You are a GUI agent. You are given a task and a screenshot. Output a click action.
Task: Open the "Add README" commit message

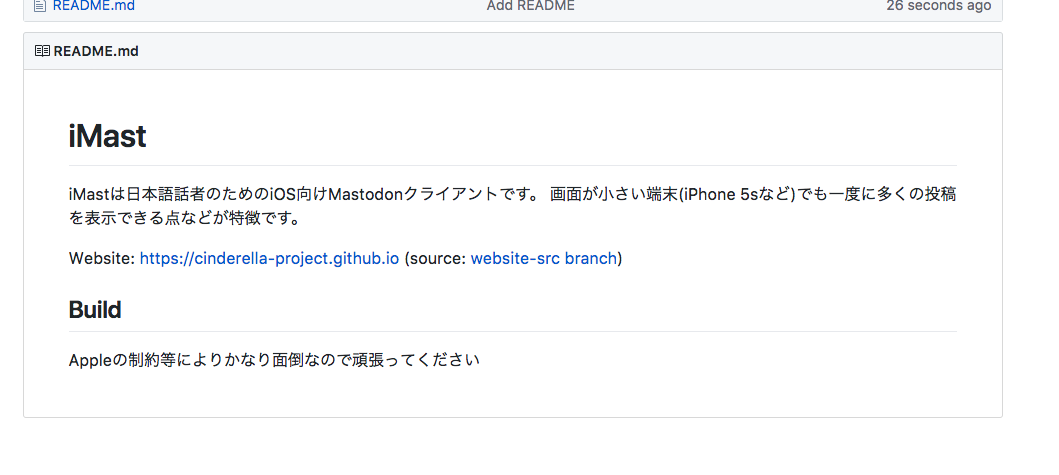pyautogui.click(x=530, y=6)
